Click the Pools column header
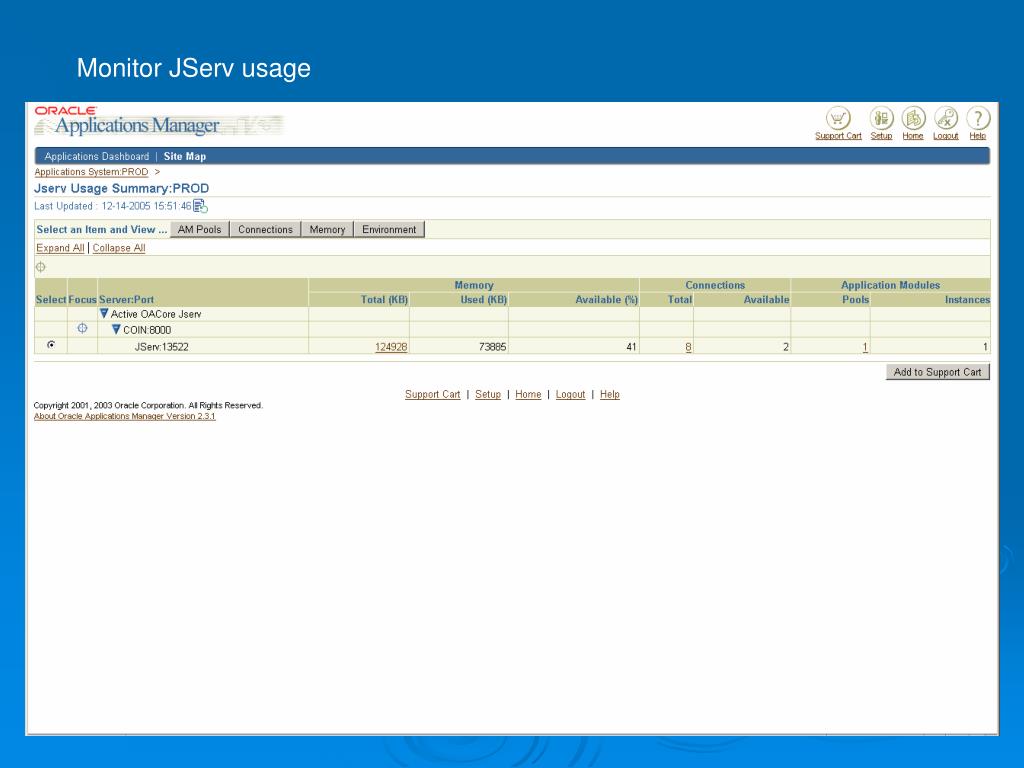1024x768 pixels. [x=856, y=300]
